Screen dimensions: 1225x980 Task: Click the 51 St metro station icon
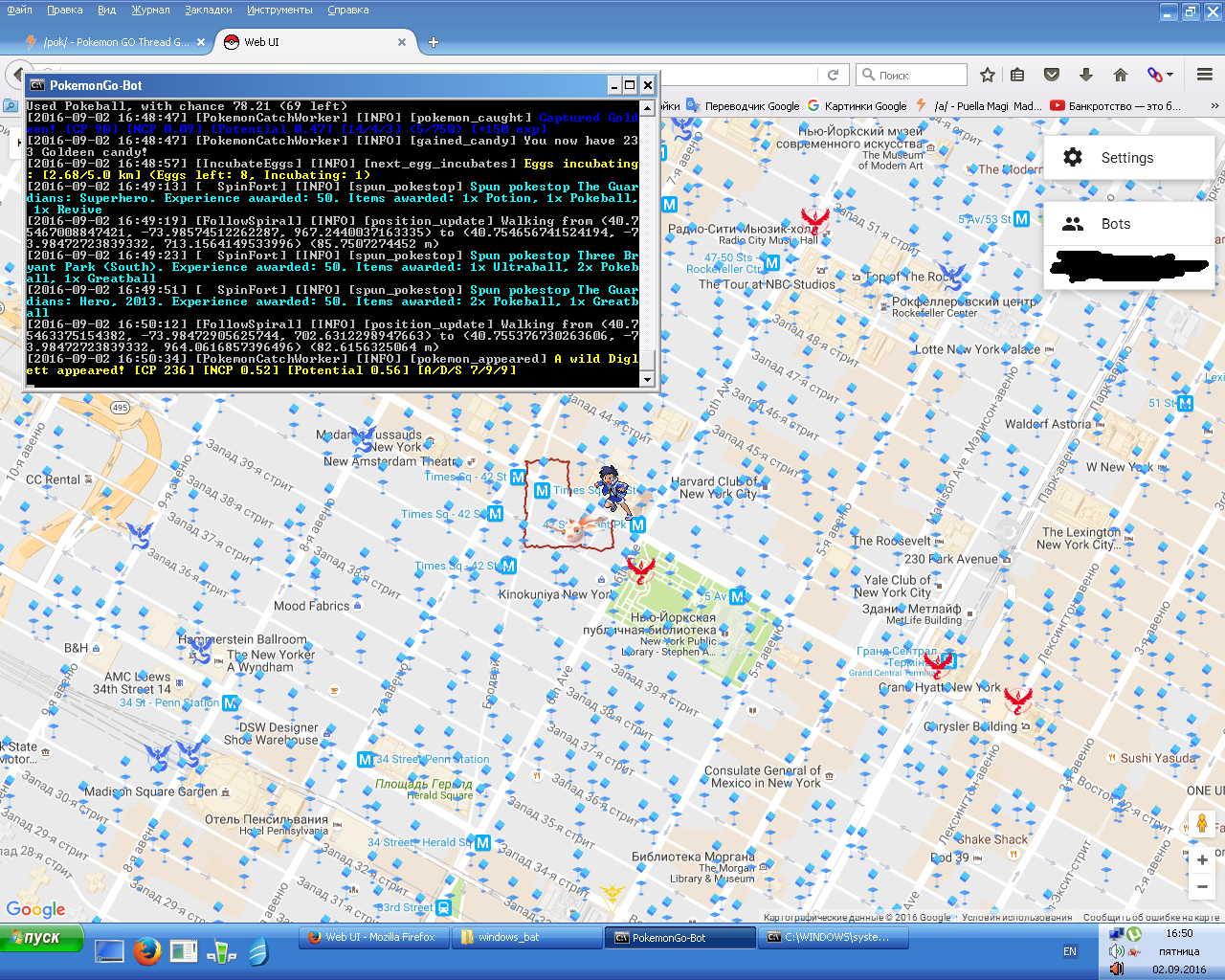tap(1186, 403)
